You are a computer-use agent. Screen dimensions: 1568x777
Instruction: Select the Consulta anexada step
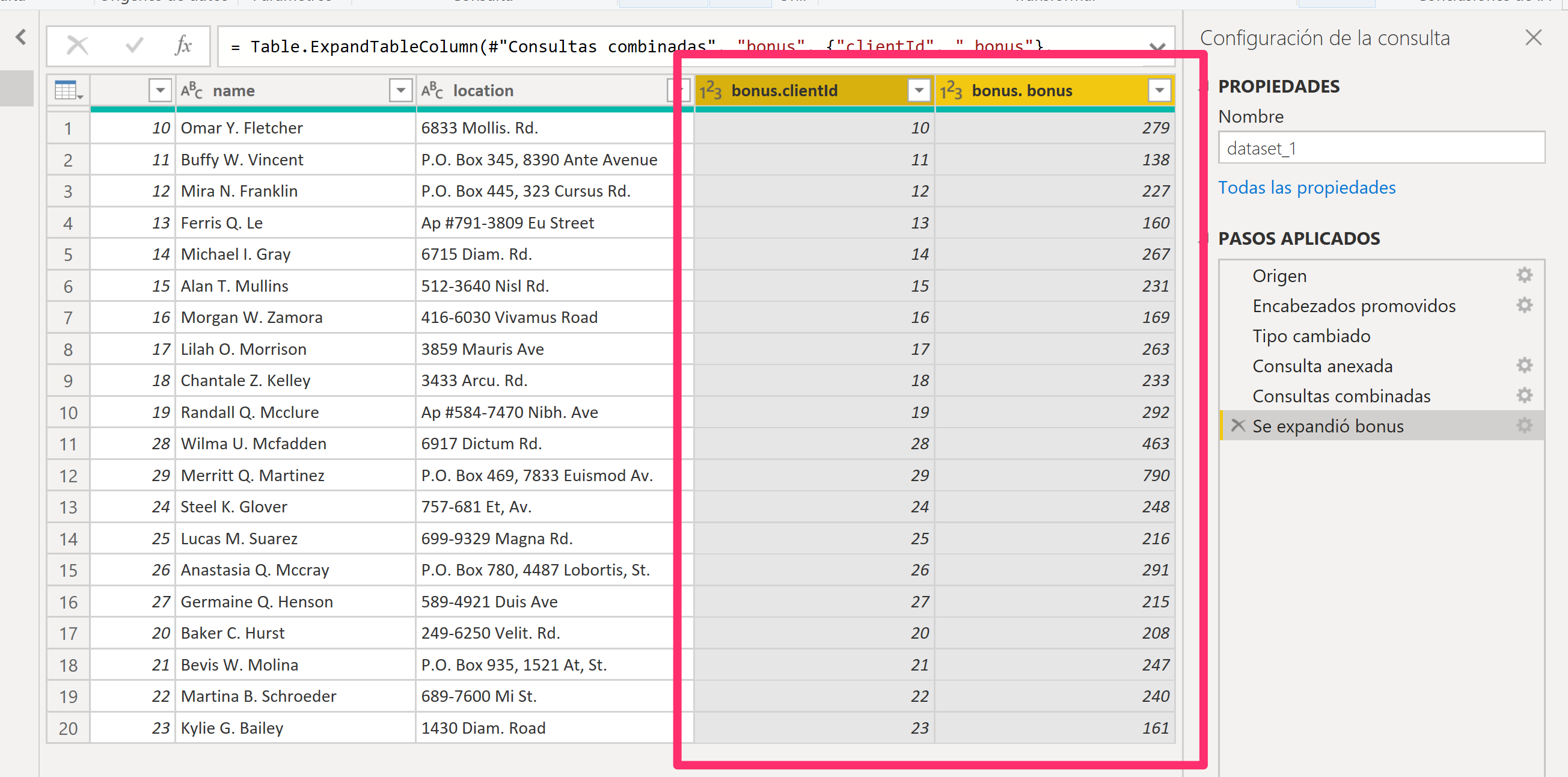1322,366
